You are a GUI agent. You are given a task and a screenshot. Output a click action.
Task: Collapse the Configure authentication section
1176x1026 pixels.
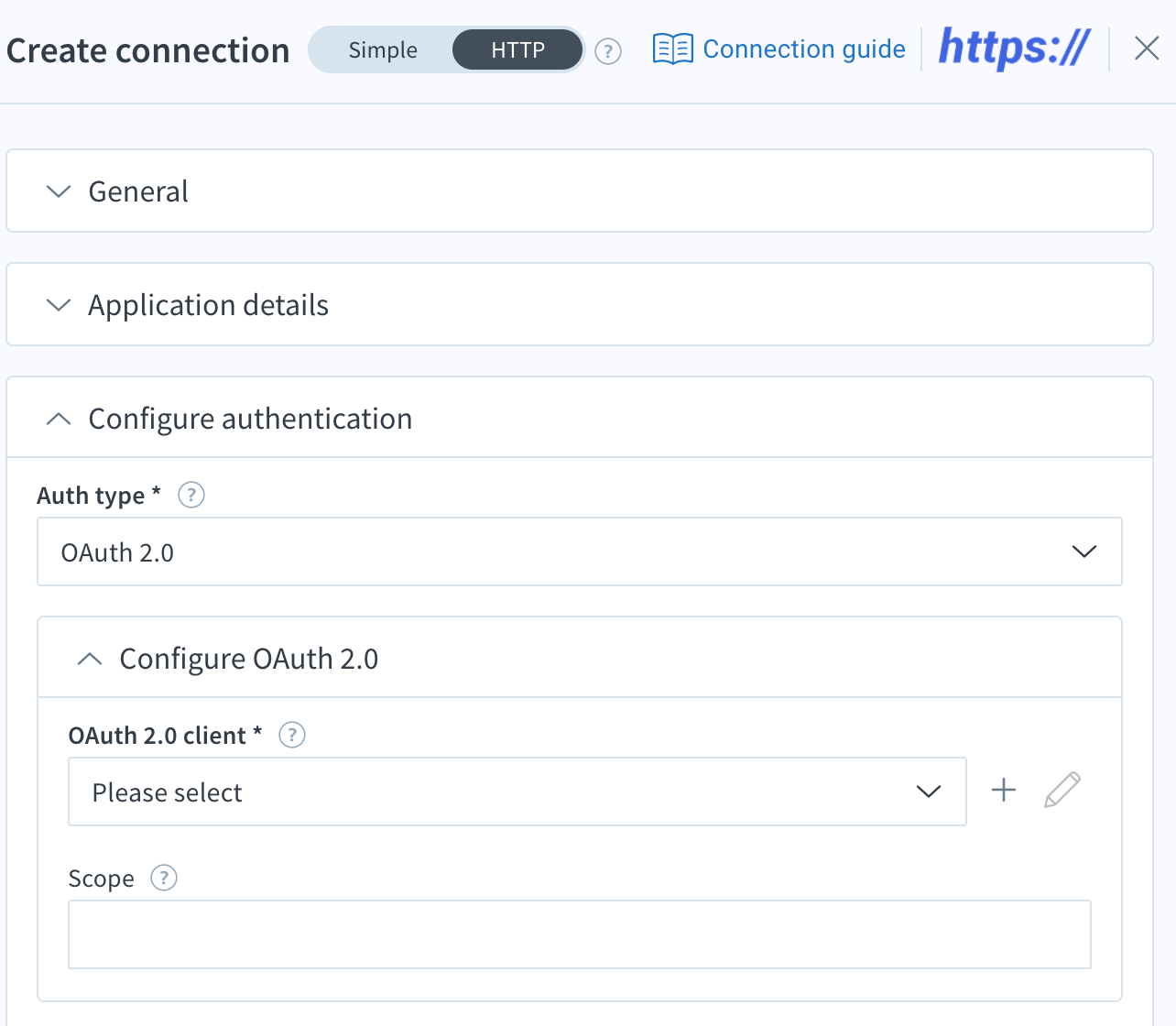[x=580, y=419]
